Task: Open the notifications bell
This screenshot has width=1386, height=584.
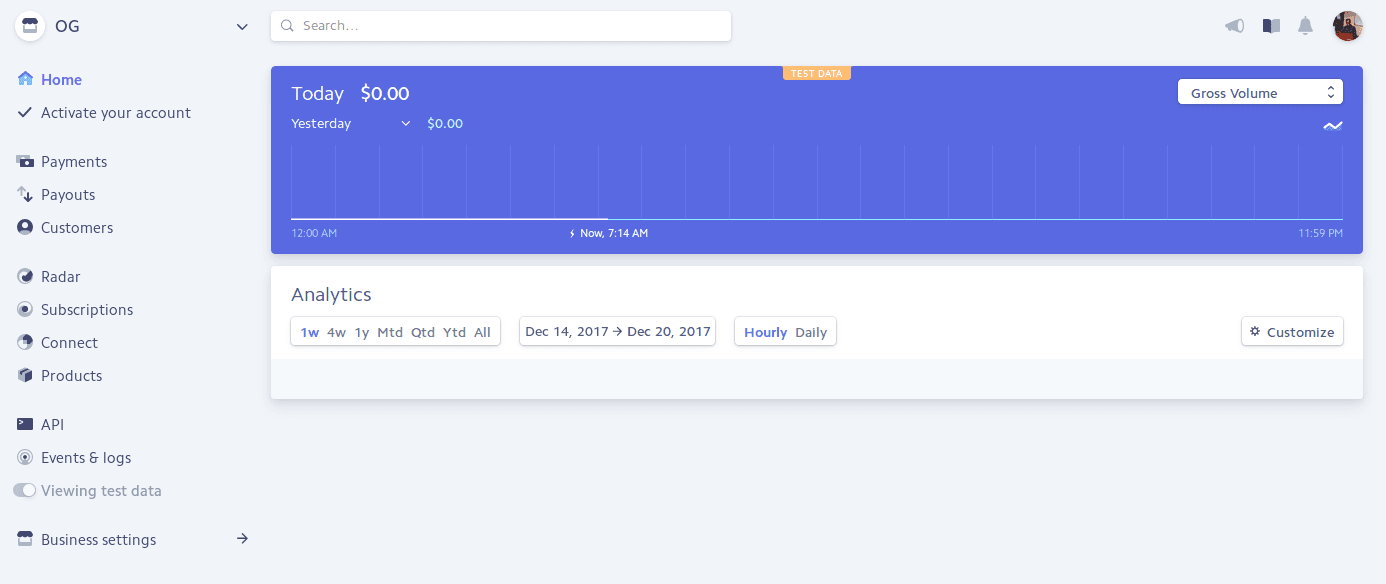Action: 1306,26
